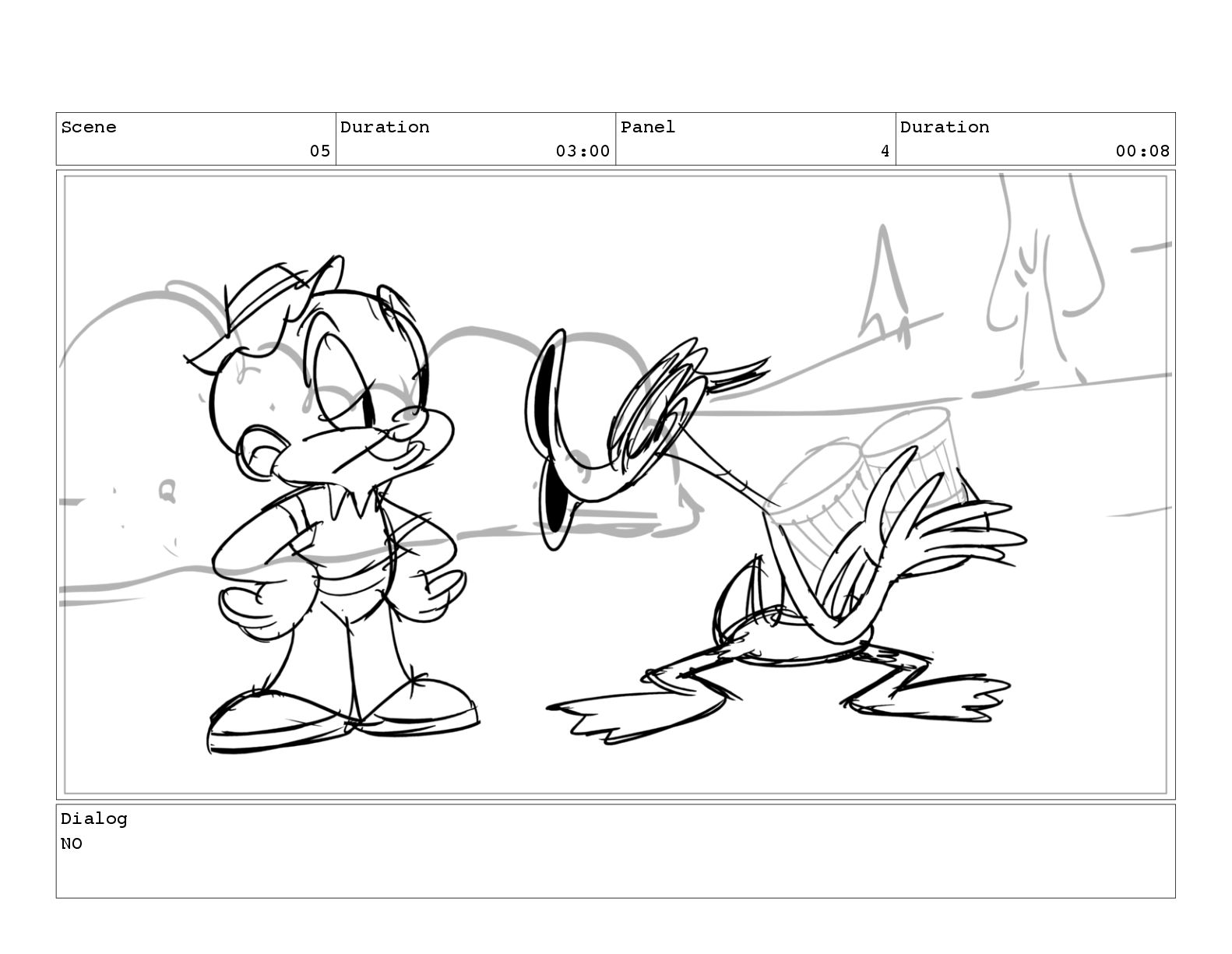Click the storyboard sketch of two duck characters
The image size is (1232, 954).
(x=615, y=484)
